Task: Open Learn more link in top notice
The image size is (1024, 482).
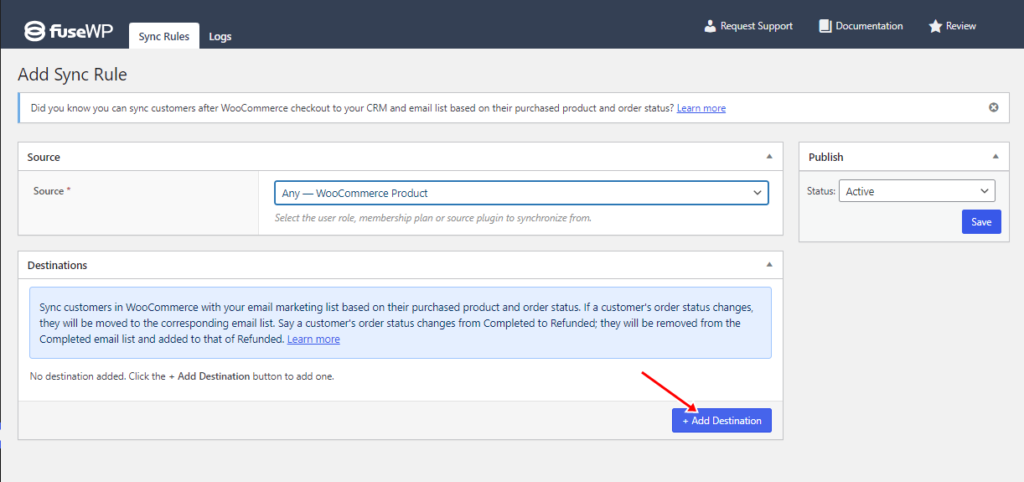Action: (701, 108)
